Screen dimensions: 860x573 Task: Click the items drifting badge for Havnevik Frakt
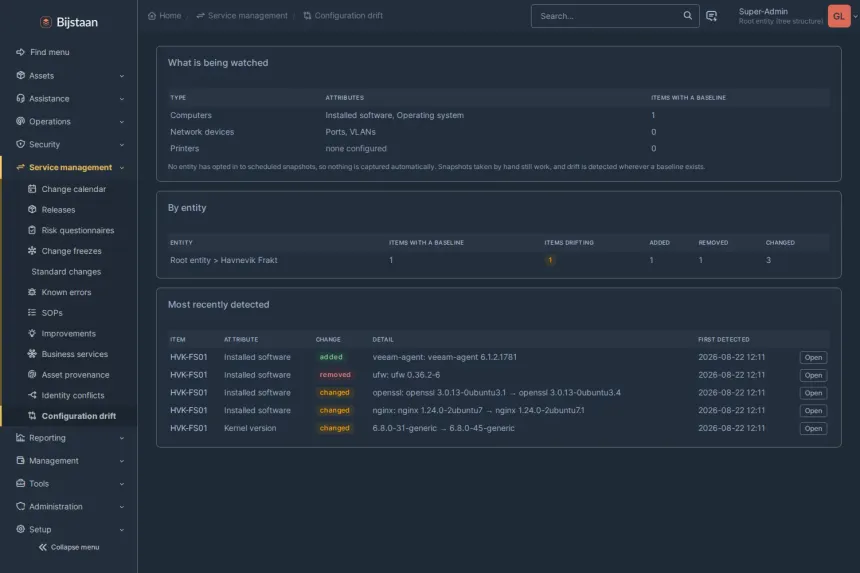(x=550, y=260)
